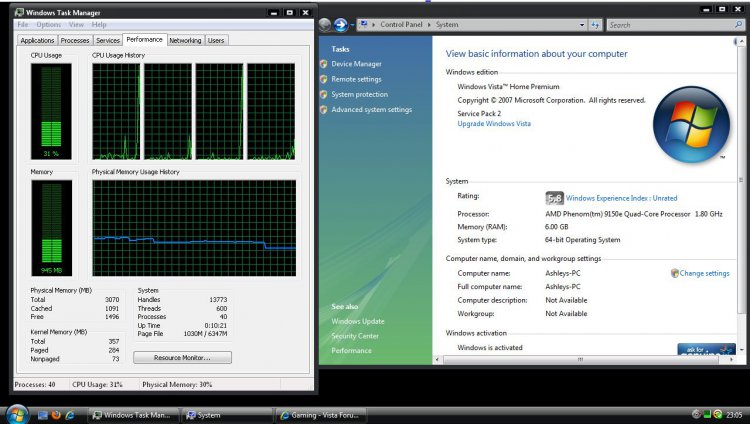
Task: Switch to the Applications tab
Action: point(37,41)
